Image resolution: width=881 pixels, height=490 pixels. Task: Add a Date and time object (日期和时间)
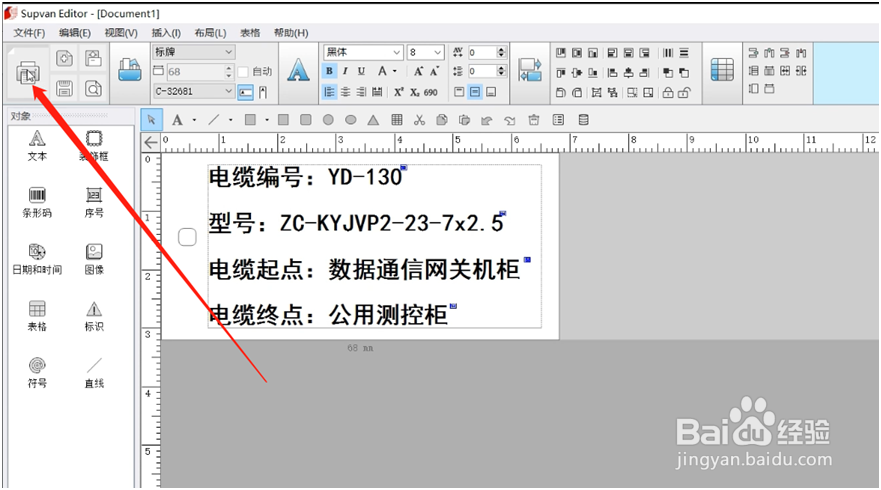coord(37,259)
